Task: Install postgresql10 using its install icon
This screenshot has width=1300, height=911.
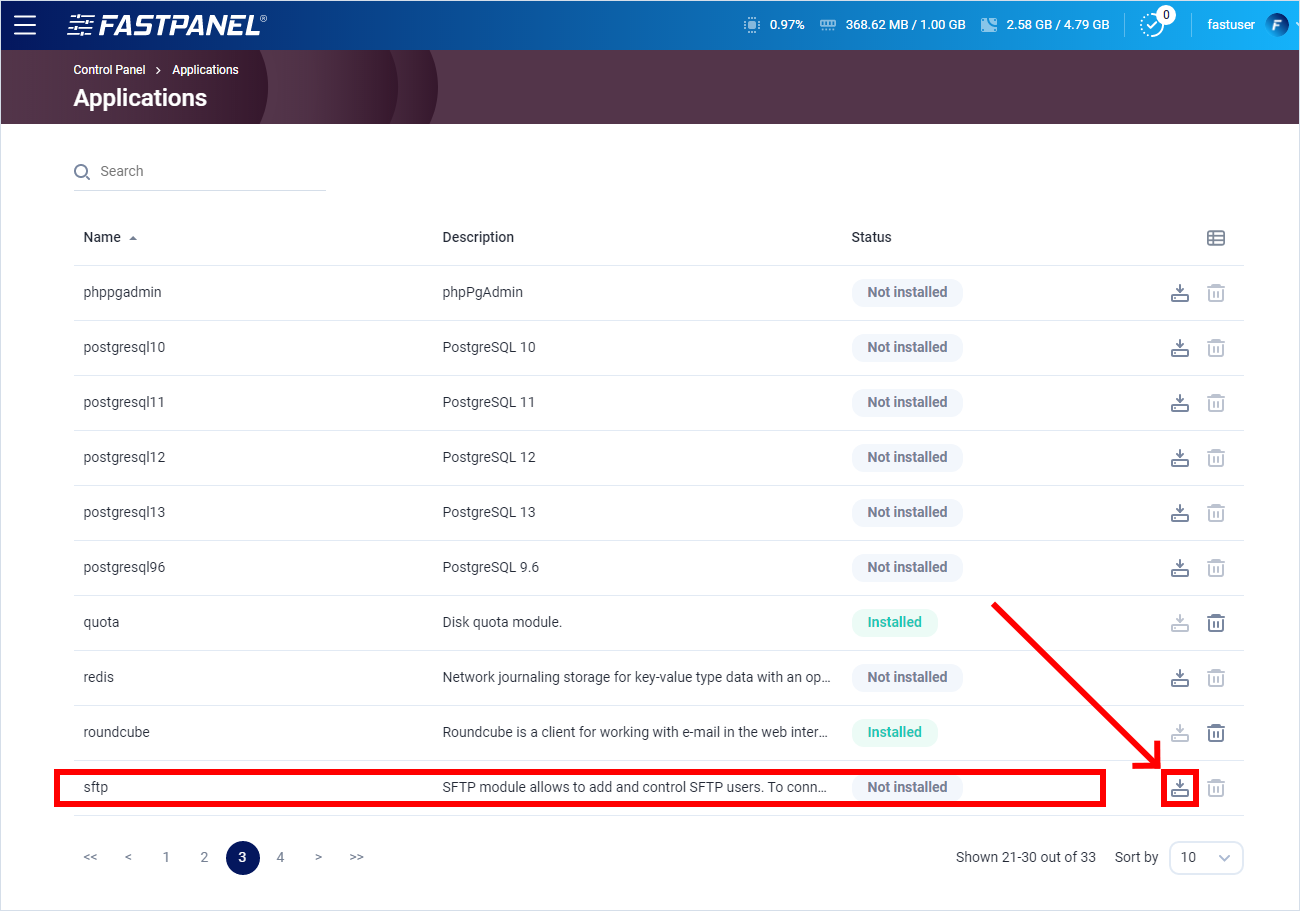Action: pyautogui.click(x=1180, y=348)
